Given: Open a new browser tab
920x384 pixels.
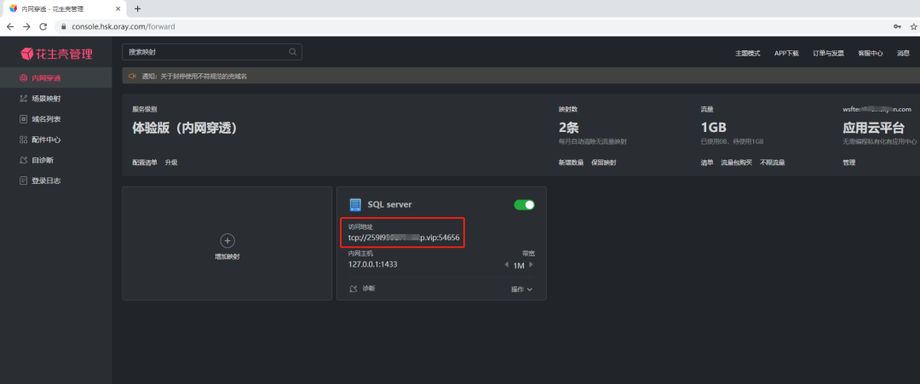Looking at the screenshot, I should (x=137, y=9).
